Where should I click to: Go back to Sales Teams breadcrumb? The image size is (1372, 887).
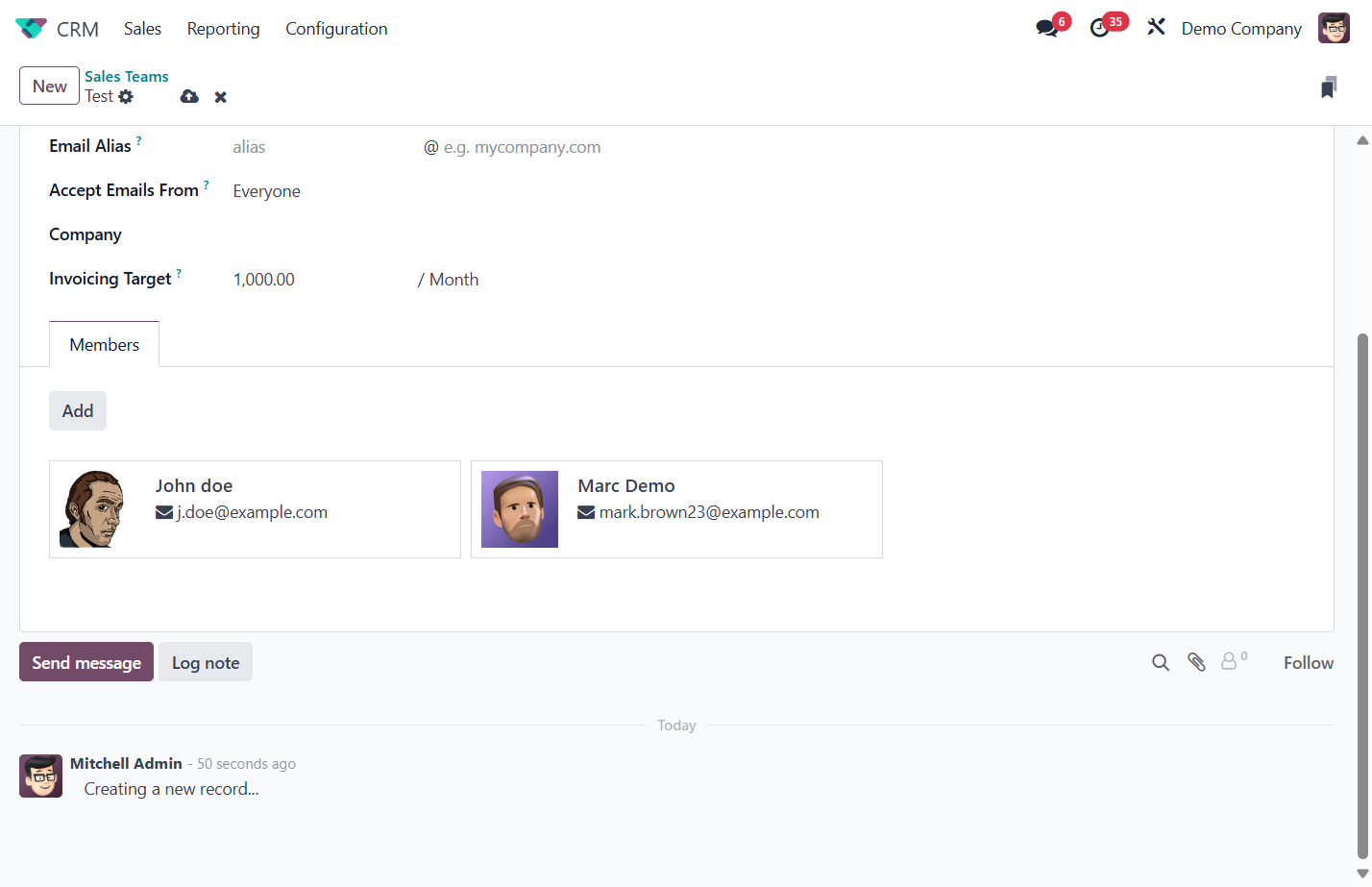(x=127, y=76)
